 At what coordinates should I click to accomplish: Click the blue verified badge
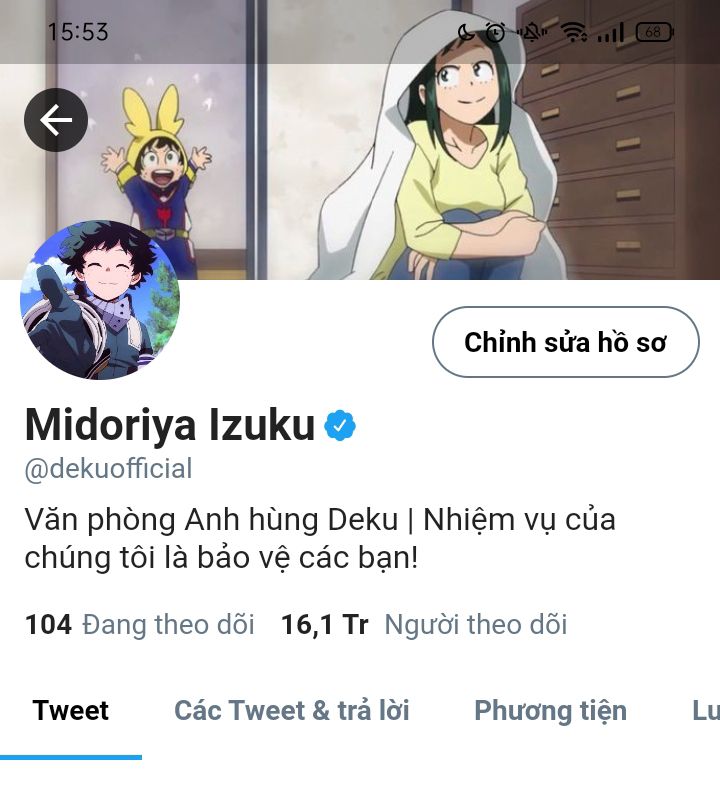[340, 426]
